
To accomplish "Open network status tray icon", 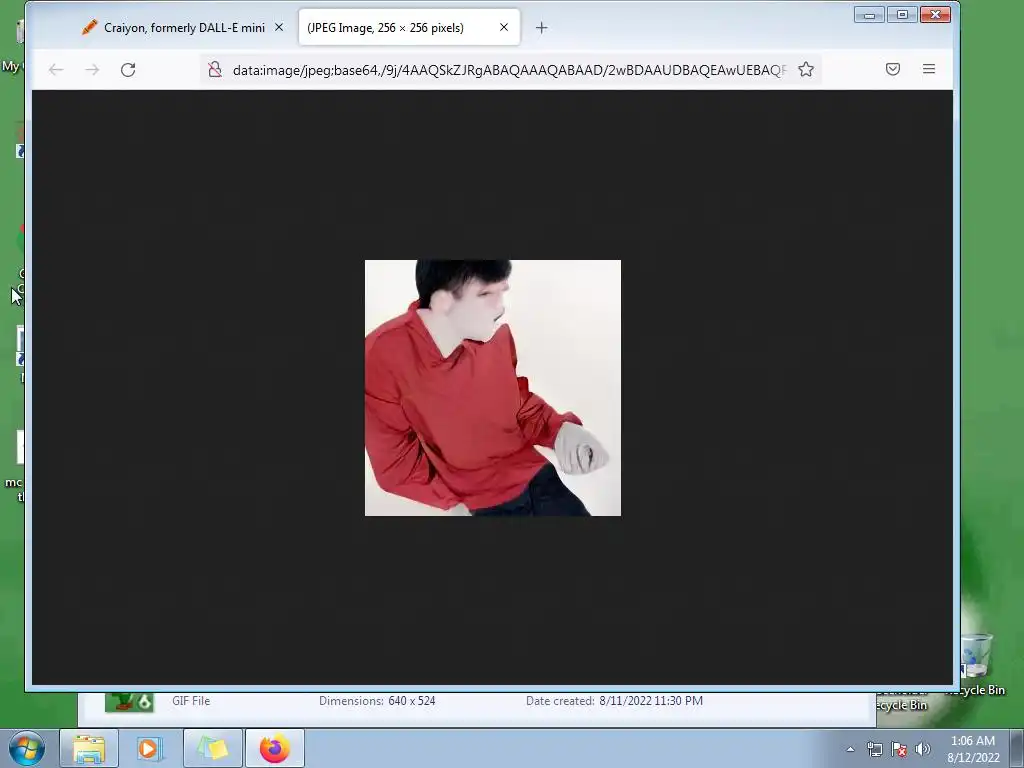I will tap(874, 749).
